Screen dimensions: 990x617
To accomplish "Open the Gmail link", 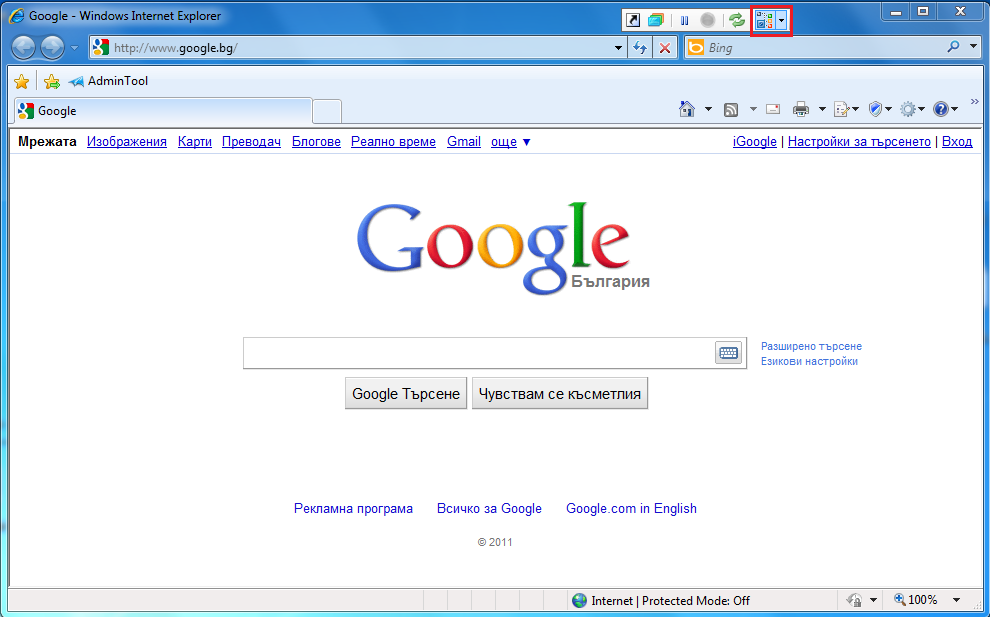I will tap(464, 141).
